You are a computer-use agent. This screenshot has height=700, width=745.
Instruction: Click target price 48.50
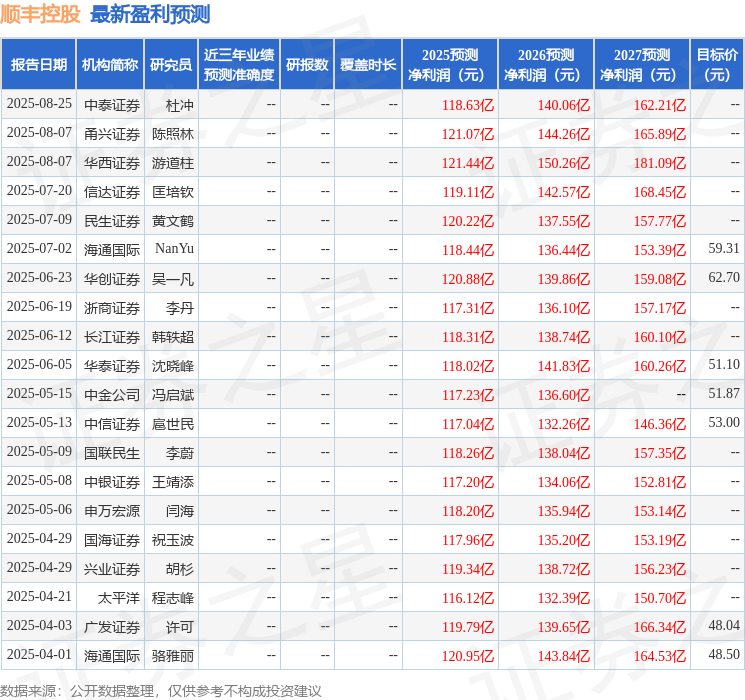click(724, 654)
